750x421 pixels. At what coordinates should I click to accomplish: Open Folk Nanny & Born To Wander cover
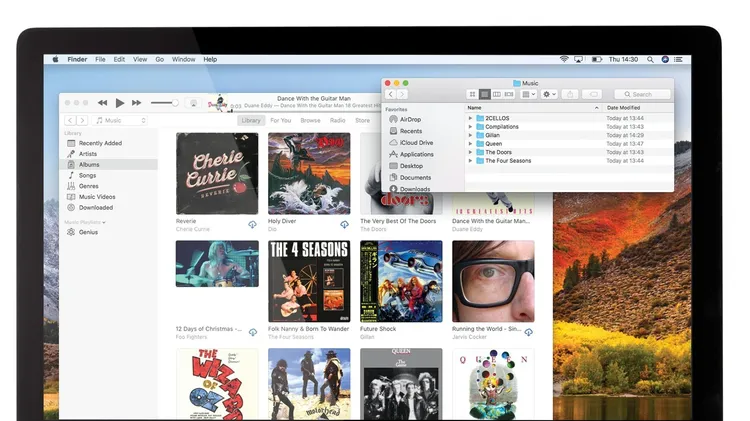[309, 281]
